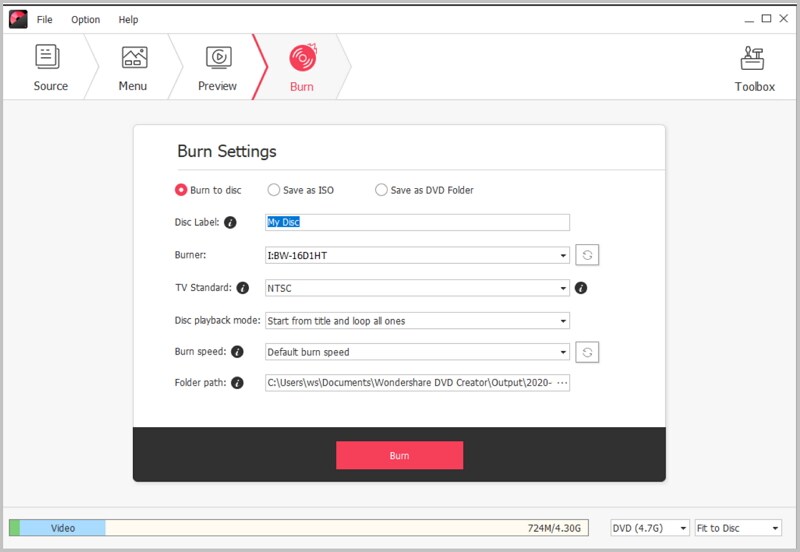Browse folder path with ellipsis button

click(562, 383)
